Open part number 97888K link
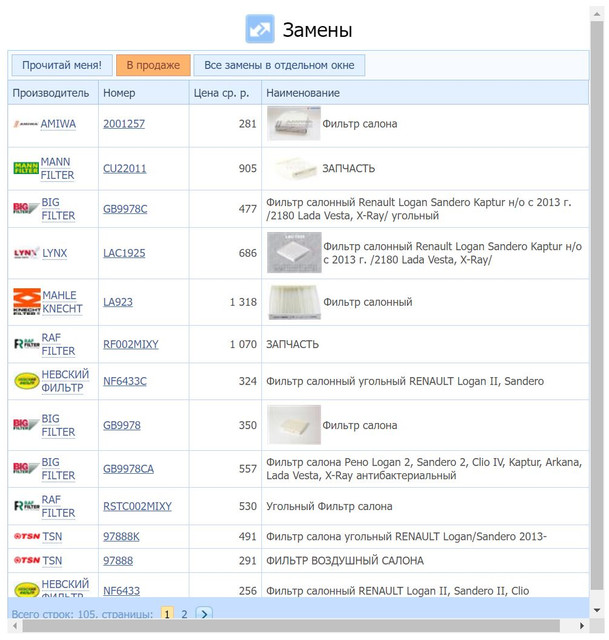 pos(121,536)
